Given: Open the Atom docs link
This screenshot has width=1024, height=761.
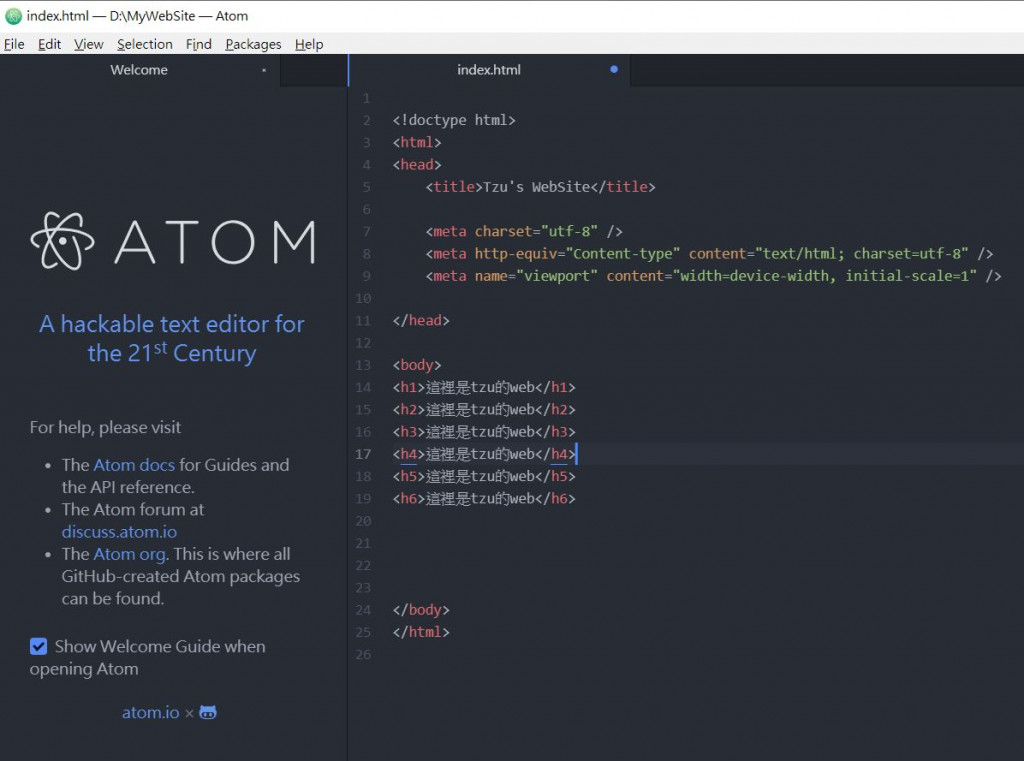Looking at the screenshot, I should coord(134,465).
